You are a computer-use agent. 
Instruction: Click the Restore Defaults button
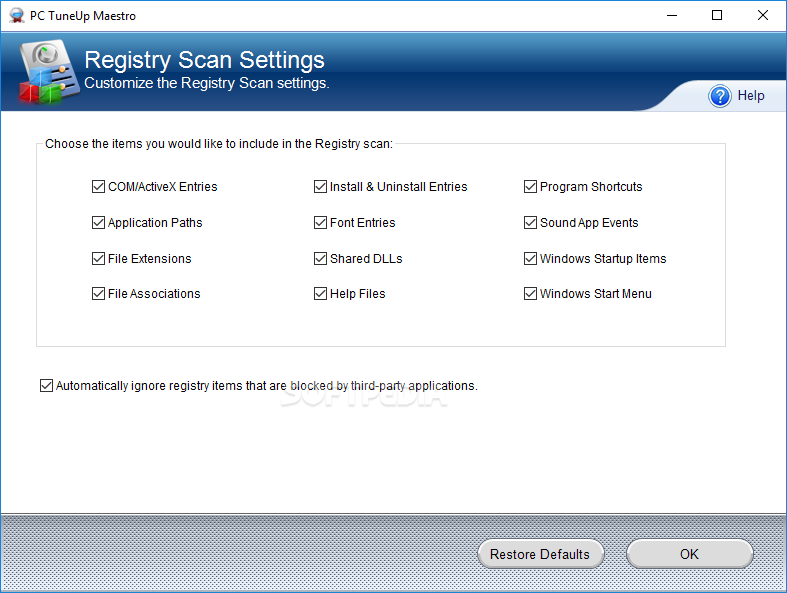(x=541, y=554)
